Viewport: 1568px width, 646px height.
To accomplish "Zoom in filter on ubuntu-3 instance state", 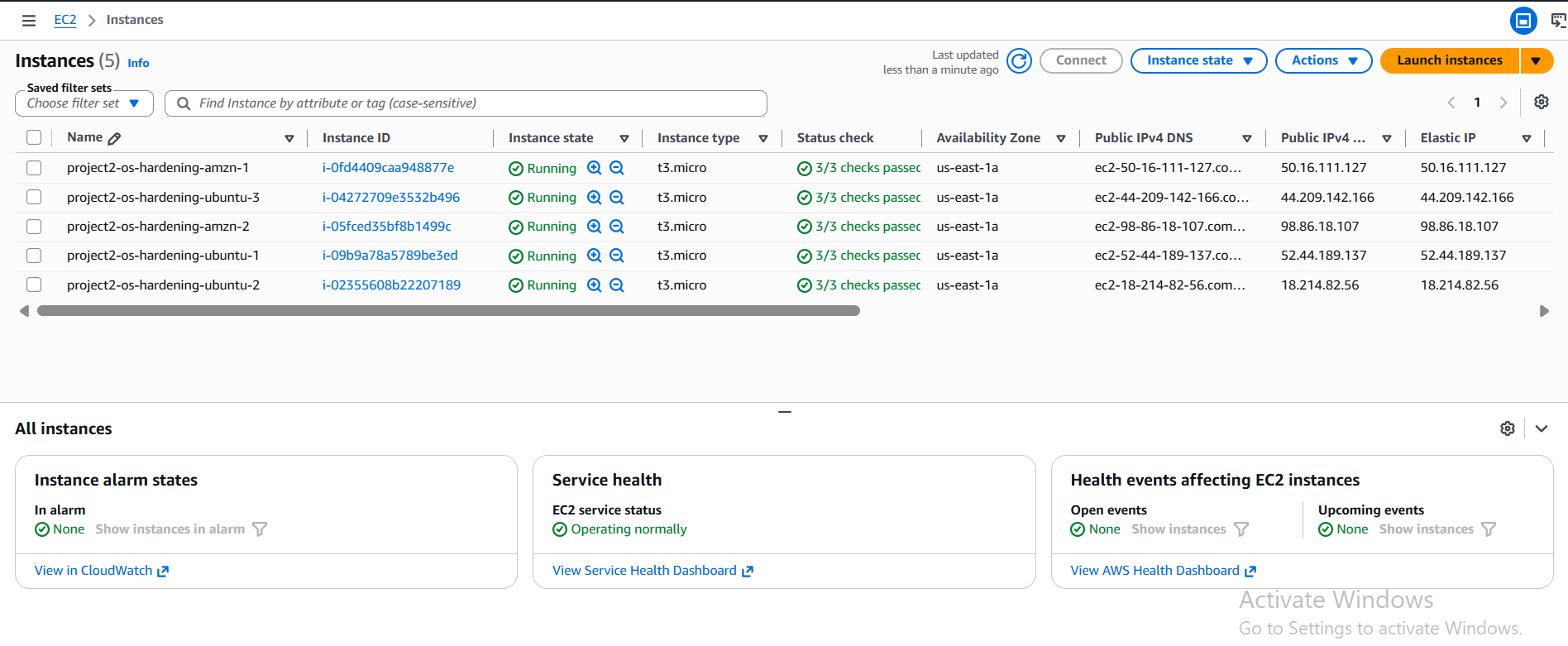I will [x=594, y=198].
